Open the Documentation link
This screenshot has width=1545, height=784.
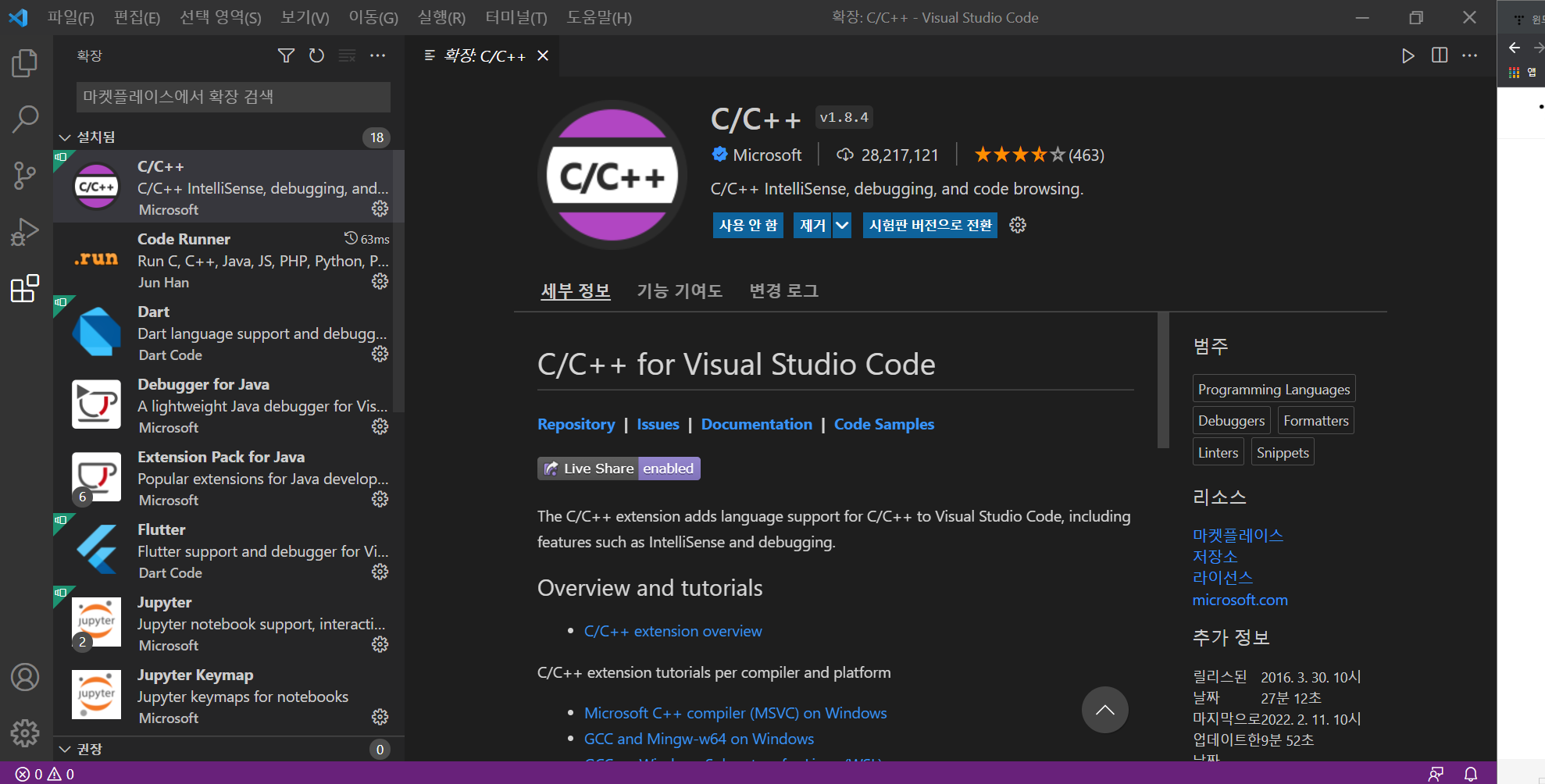pos(756,424)
